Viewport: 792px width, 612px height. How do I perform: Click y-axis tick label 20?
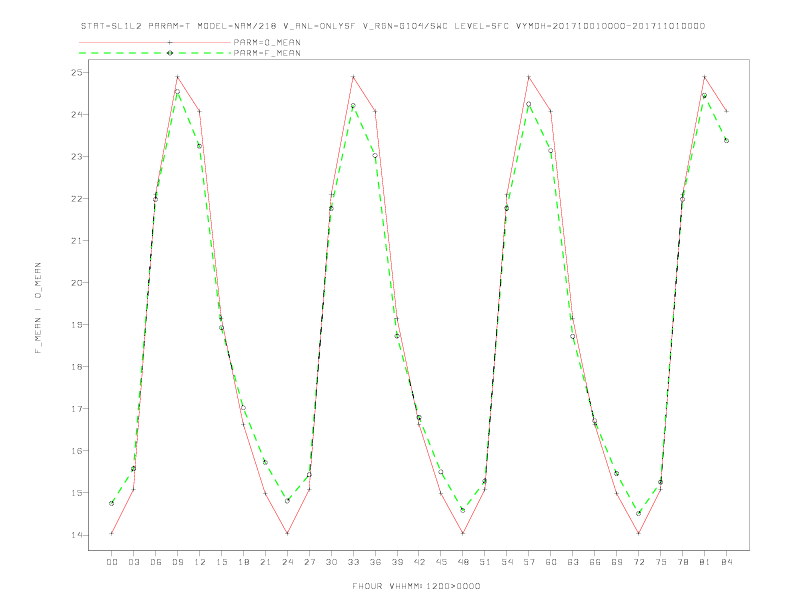76,283
